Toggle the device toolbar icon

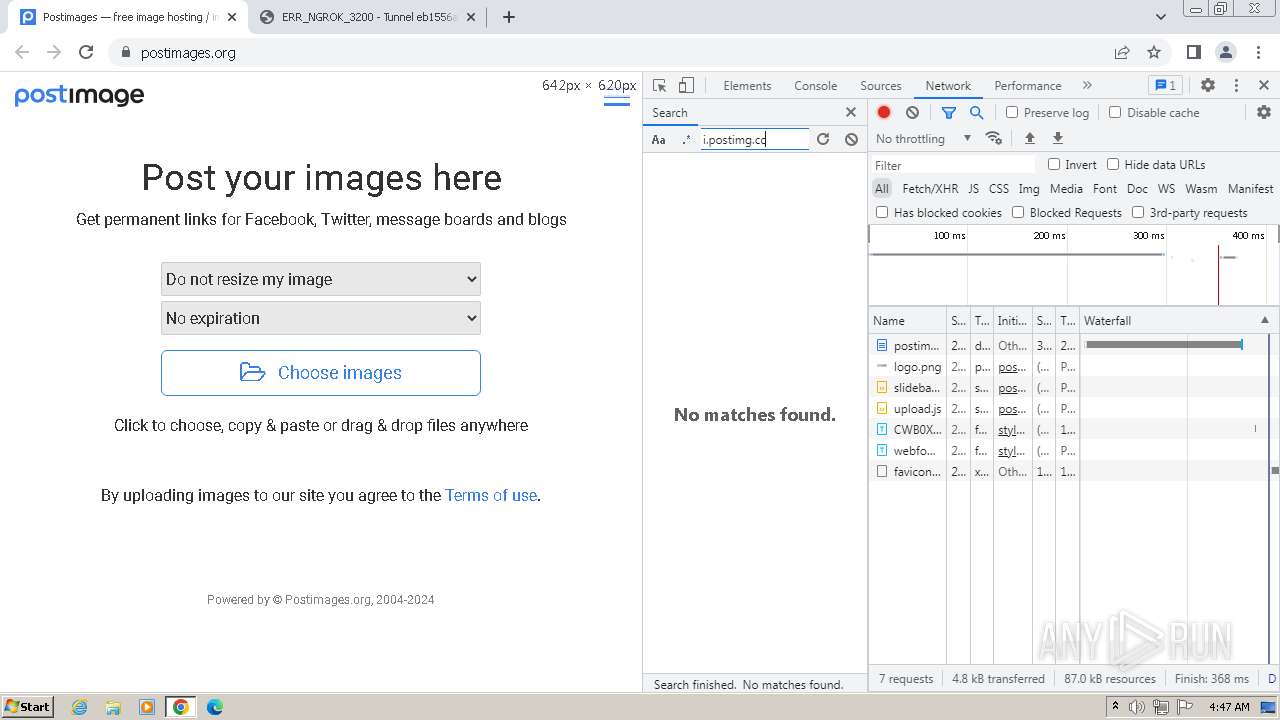click(686, 86)
